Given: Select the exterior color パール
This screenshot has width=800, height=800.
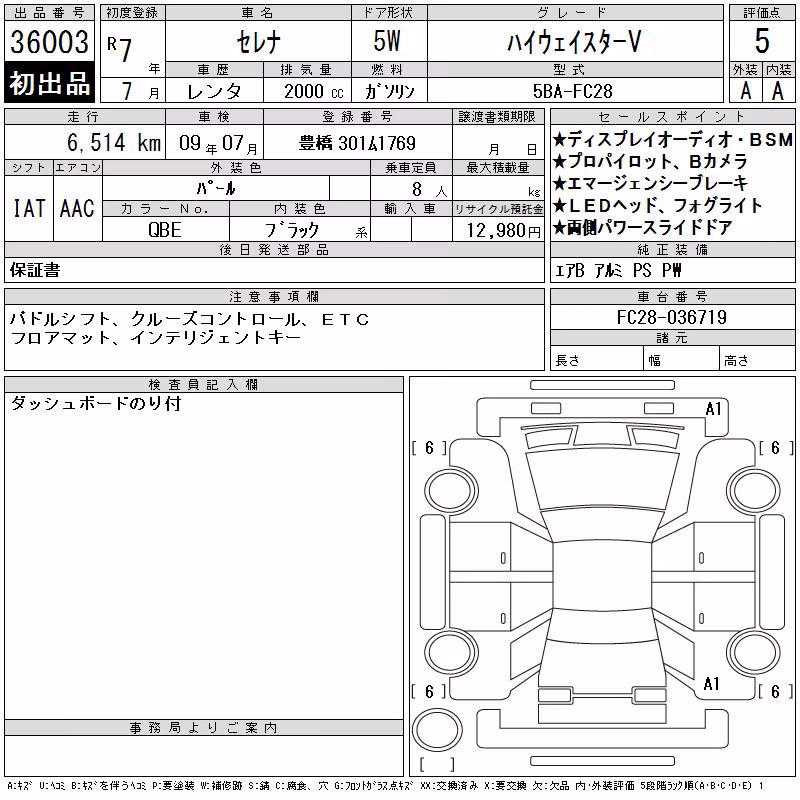Looking at the screenshot, I should 216,188.
